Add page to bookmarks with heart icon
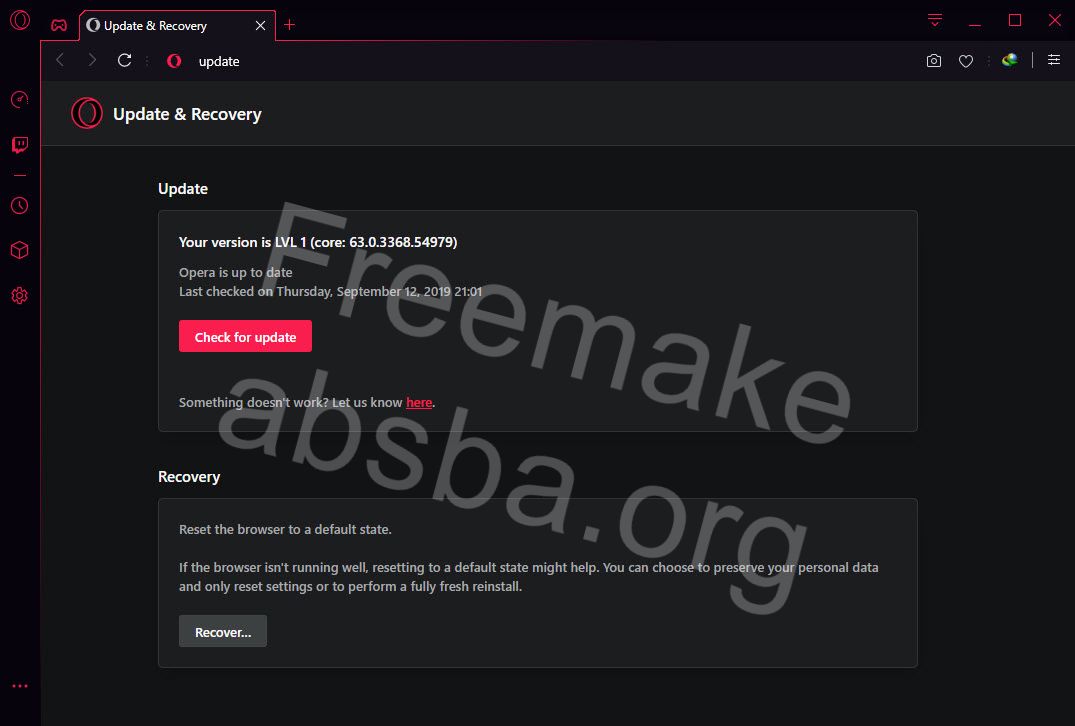This screenshot has width=1075, height=726. click(x=966, y=61)
